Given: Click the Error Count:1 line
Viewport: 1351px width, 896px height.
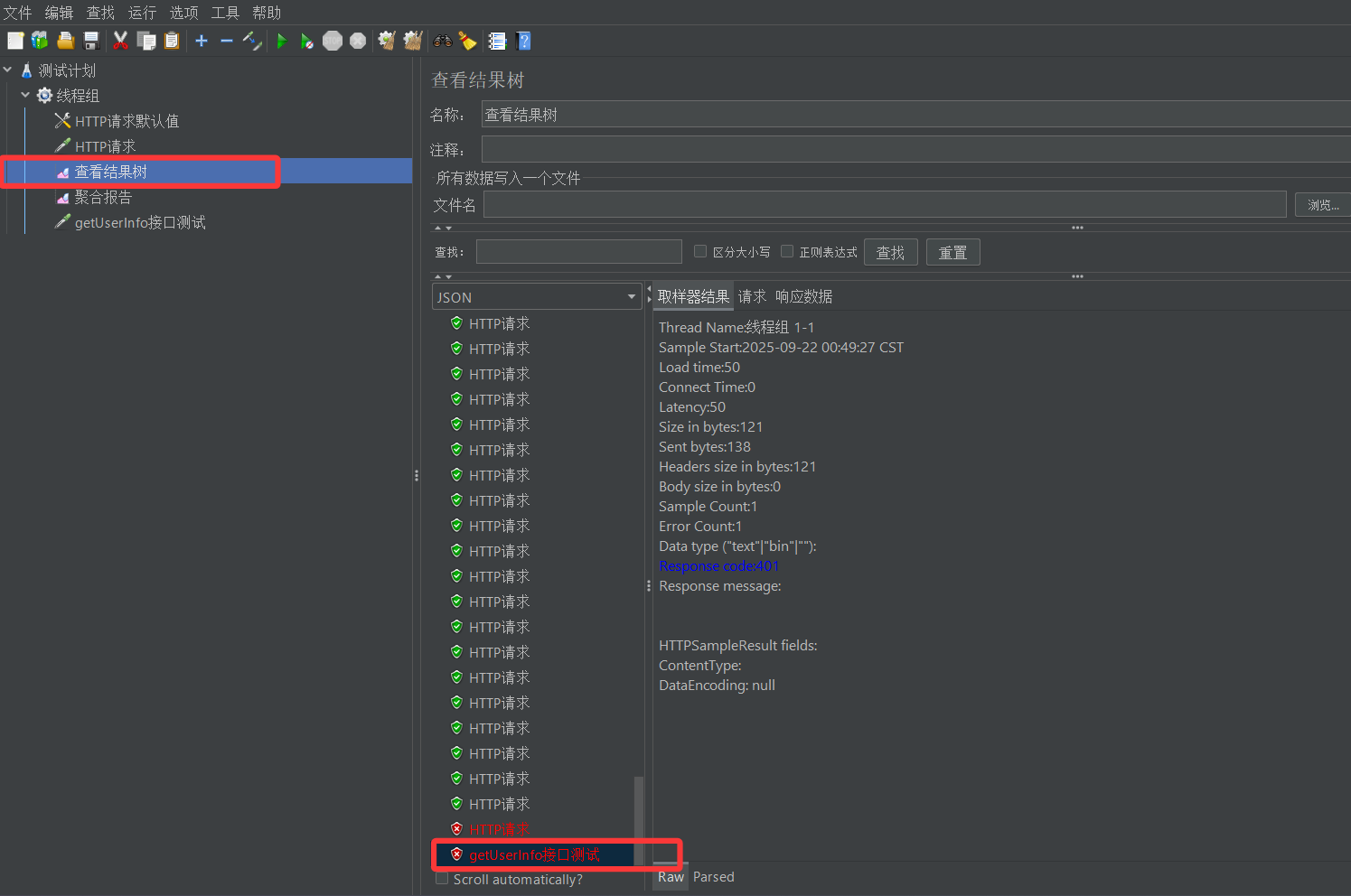Looking at the screenshot, I should pyautogui.click(x=700, y=527).
